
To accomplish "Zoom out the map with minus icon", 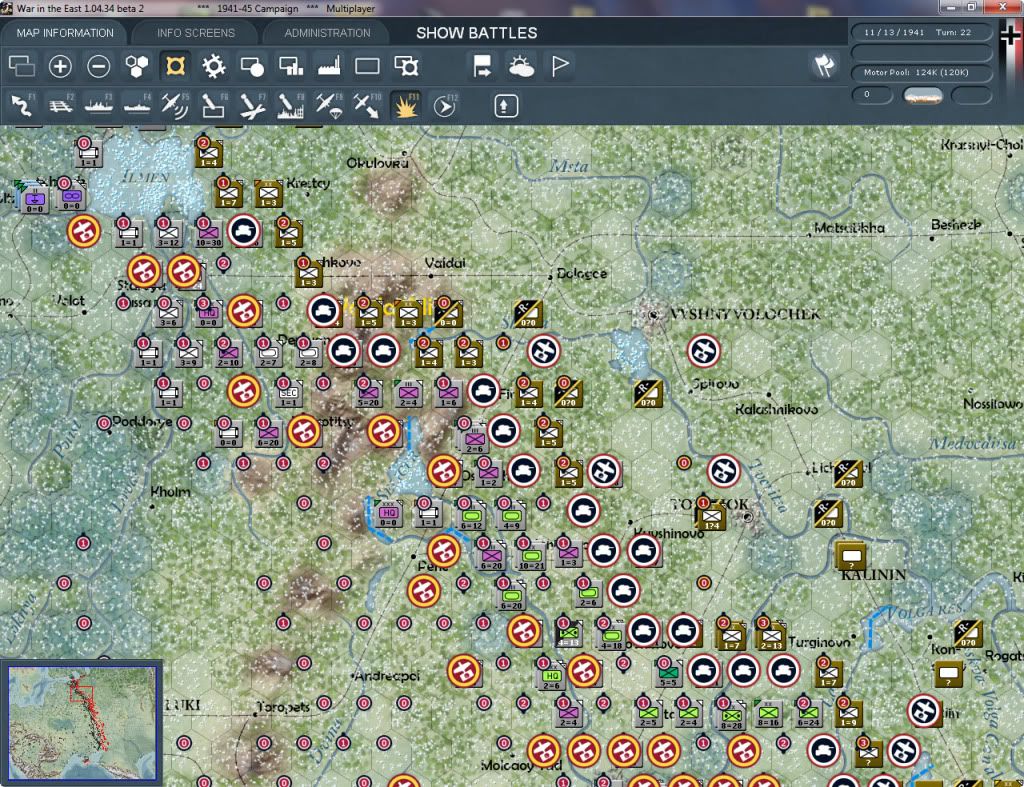I will [x=99, y=66].
